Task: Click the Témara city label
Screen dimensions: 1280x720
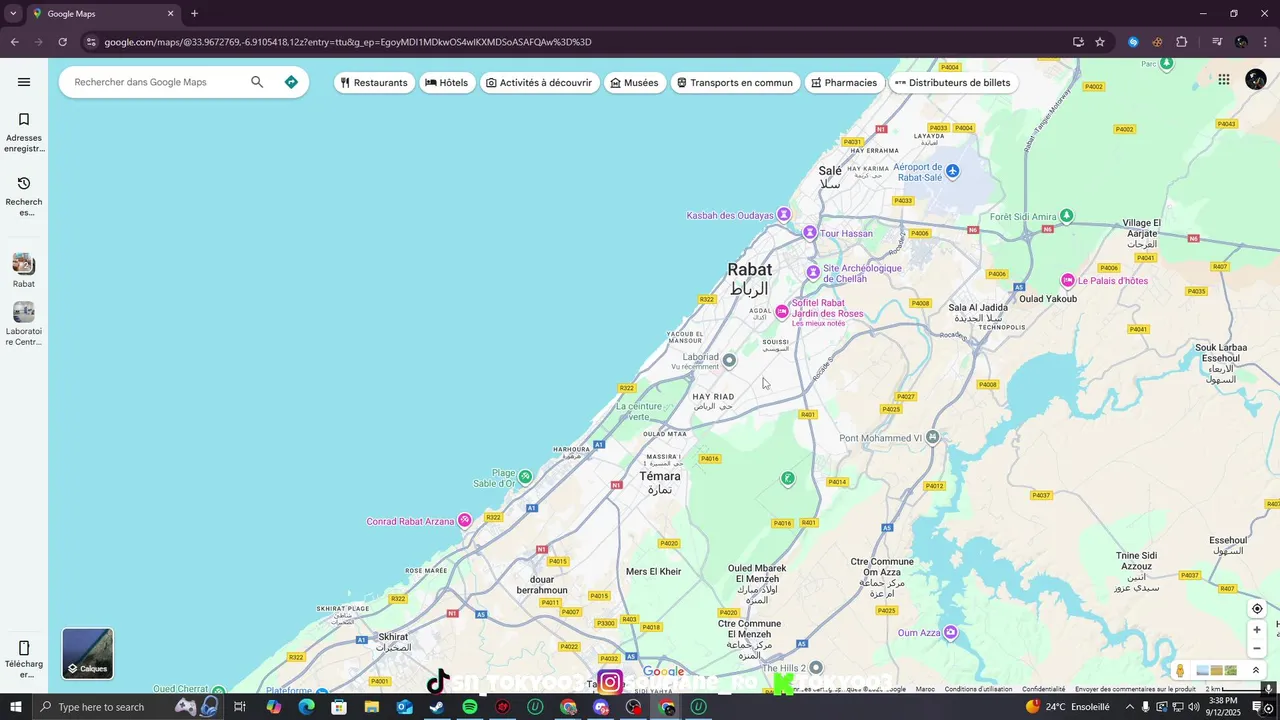Action: click(x=660, y=476)
